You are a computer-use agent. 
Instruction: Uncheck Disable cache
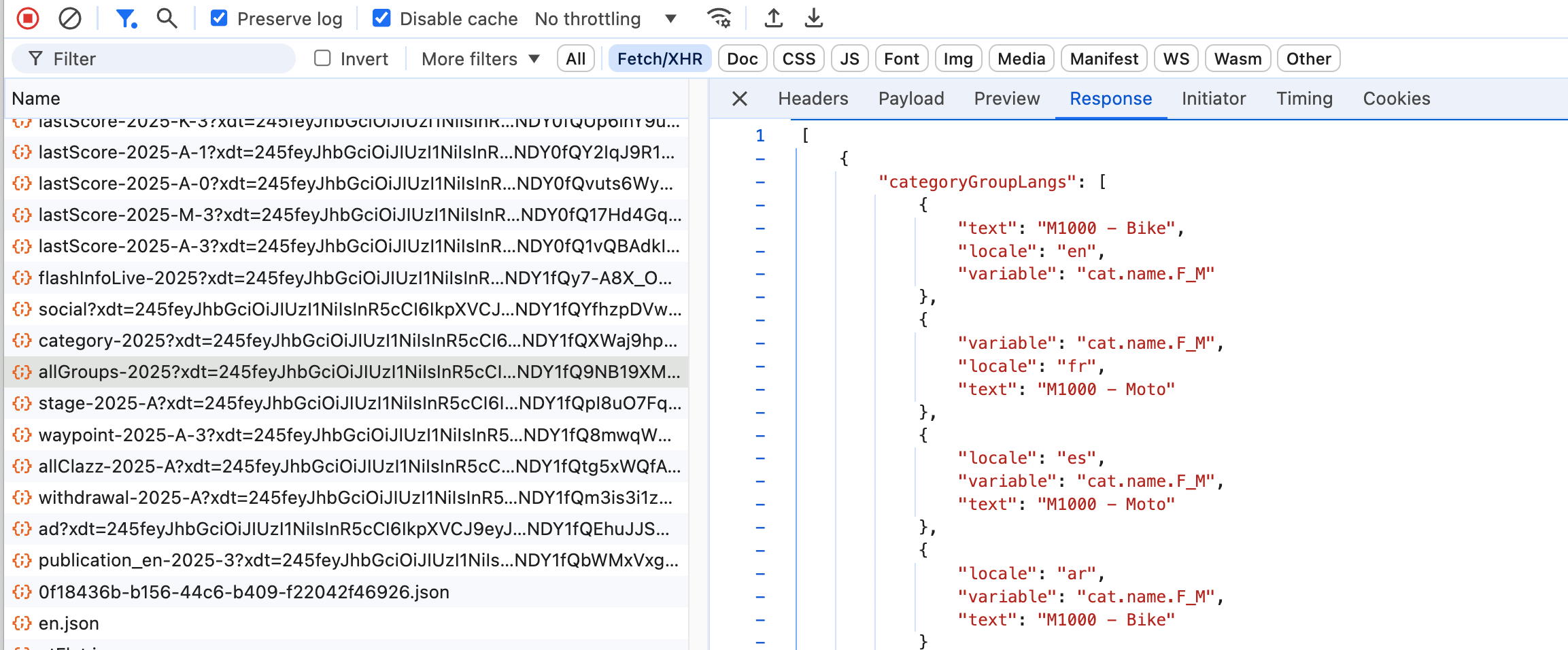[381, 18]
